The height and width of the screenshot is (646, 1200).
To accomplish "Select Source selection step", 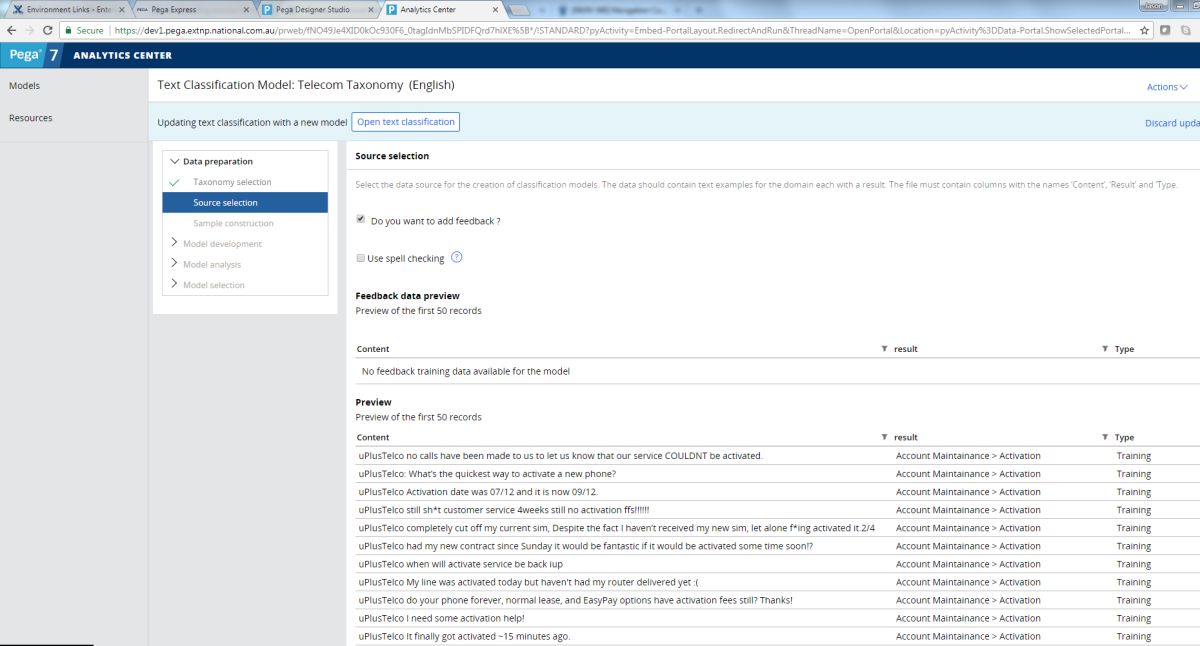I will pos(245,202).
